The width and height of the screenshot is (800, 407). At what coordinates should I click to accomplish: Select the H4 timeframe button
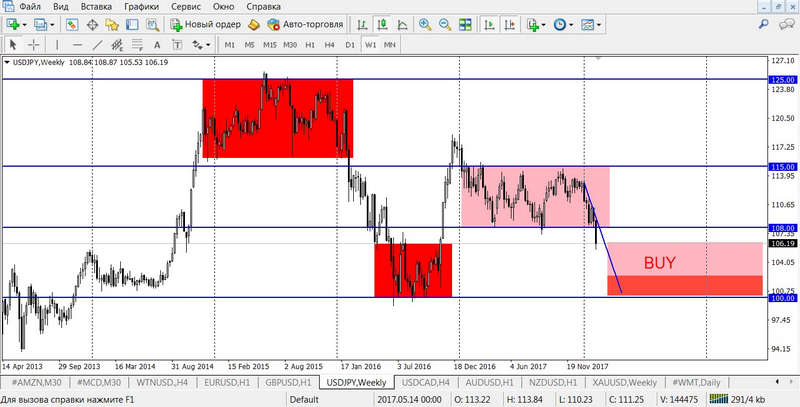click(329, 45)
